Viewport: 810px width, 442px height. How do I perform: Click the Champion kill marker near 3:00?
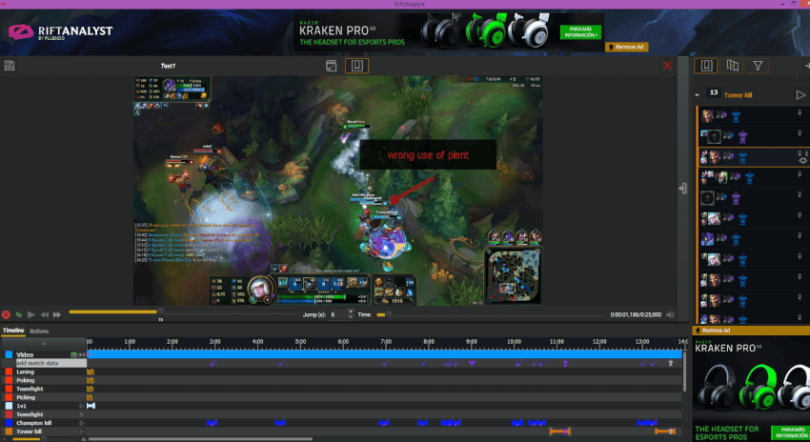click(212, 423)
